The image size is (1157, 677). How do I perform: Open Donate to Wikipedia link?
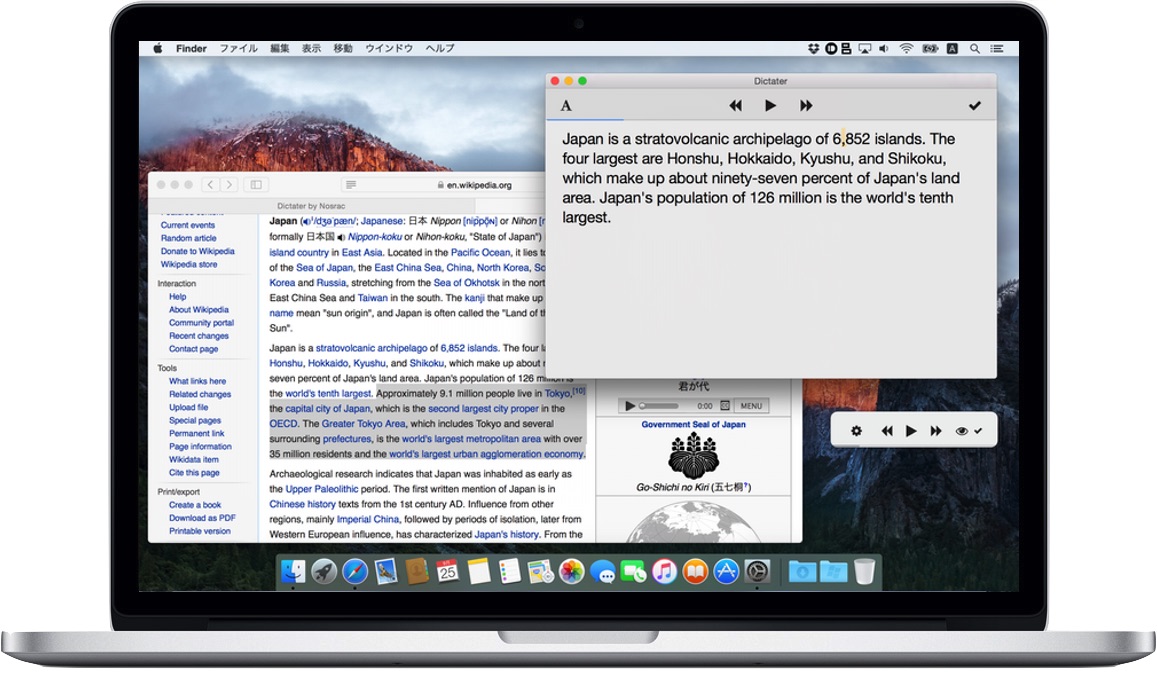[x=197, y=251]
